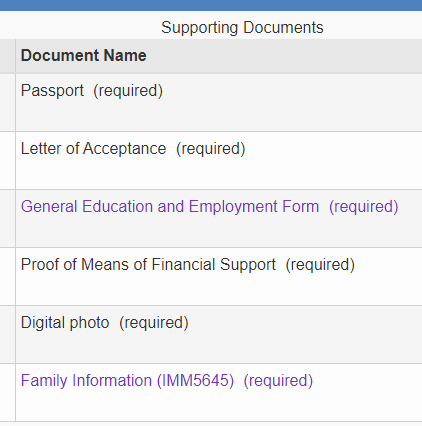Click the blue bar above Supporting Documents

coord(211,5)
